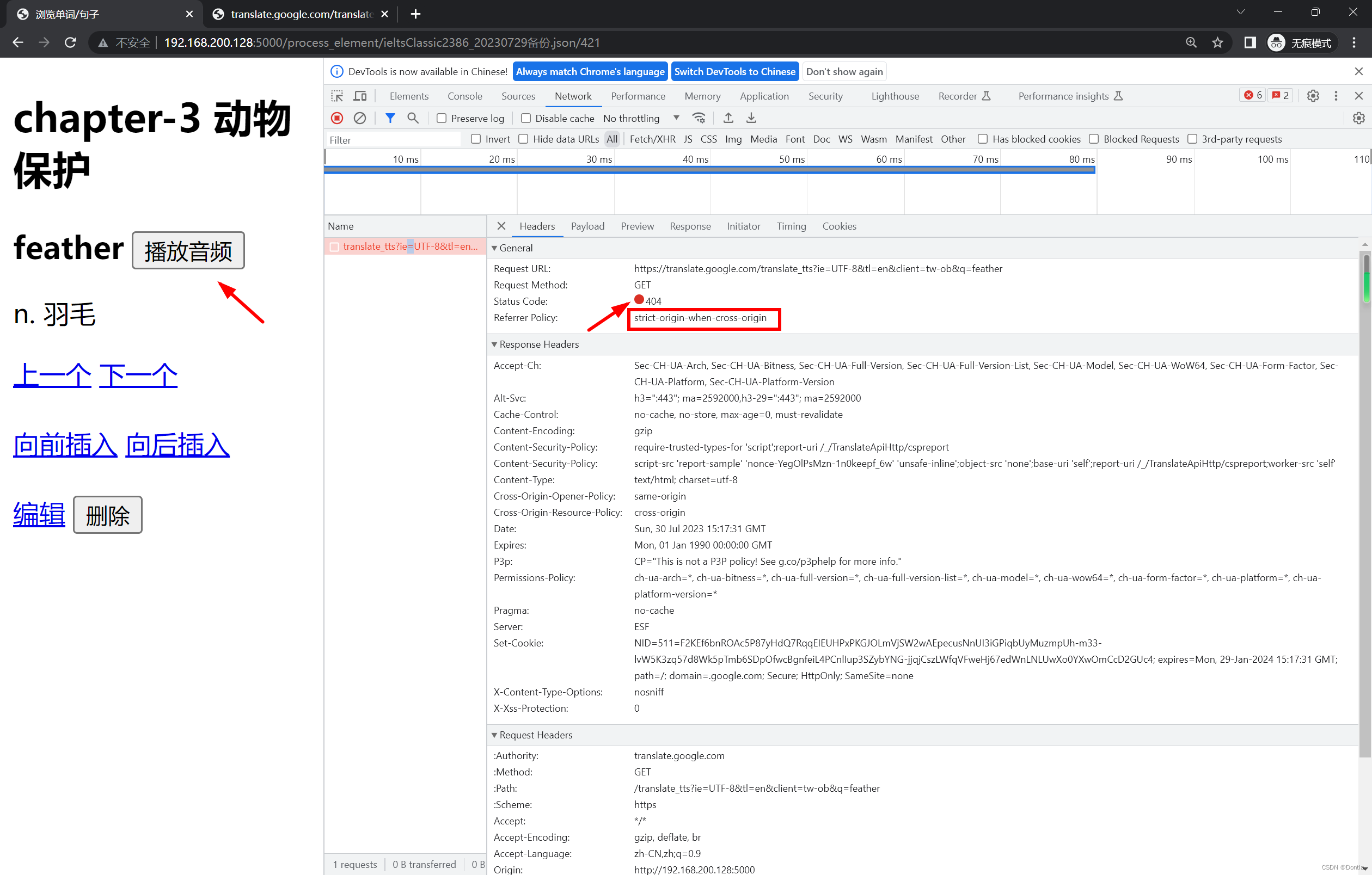Screen dimensions: 1372x875
Task: Check 3rd-party requests checkbox
Action: [1192, 139]
